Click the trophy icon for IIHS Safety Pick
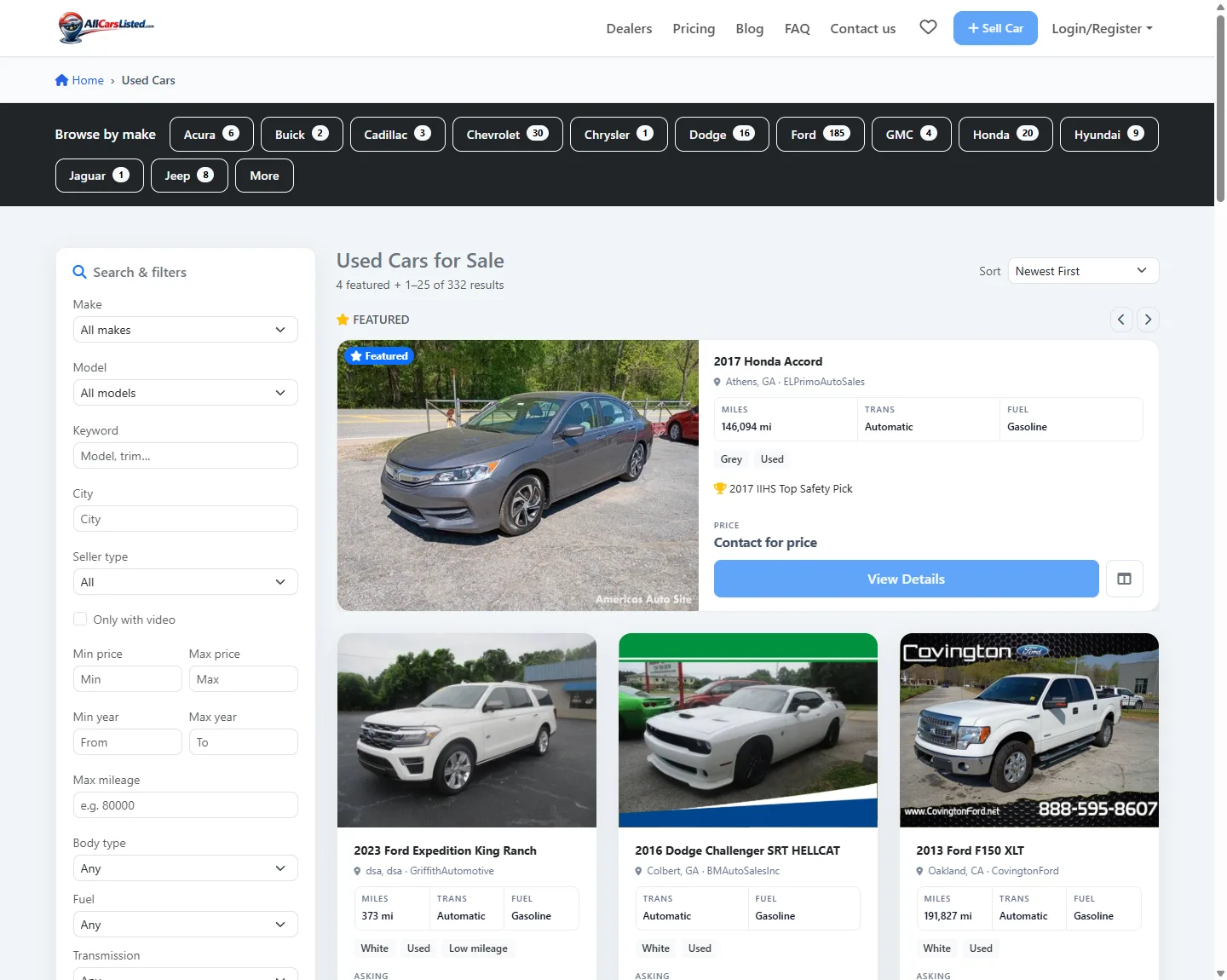The image size is (1227, 980). [720, 488]
